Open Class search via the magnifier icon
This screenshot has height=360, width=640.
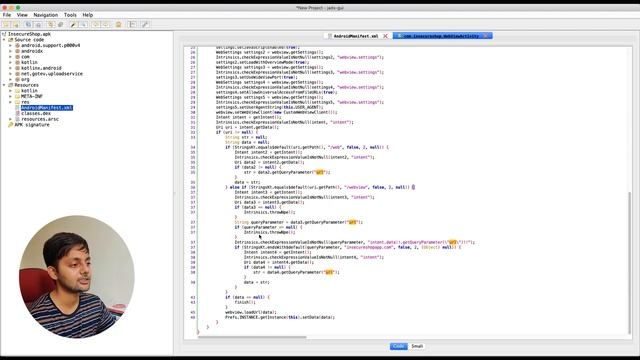[x=84, y=24]
